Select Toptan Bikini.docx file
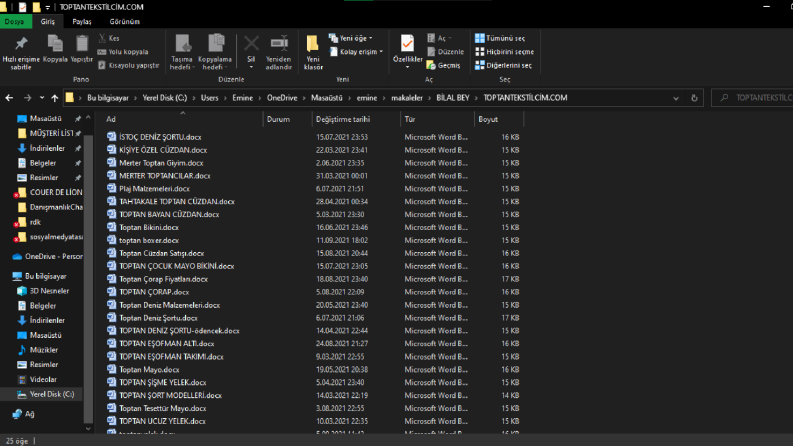 click(149, 228)
